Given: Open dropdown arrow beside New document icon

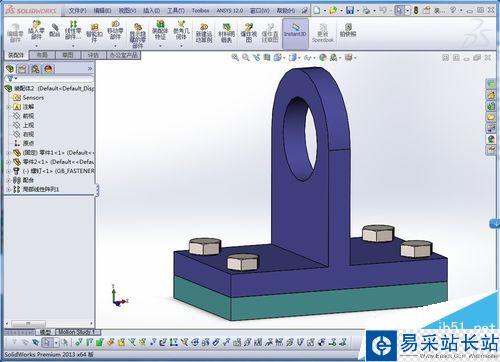Looking at the screenshot, I should [x=324, y=11].
